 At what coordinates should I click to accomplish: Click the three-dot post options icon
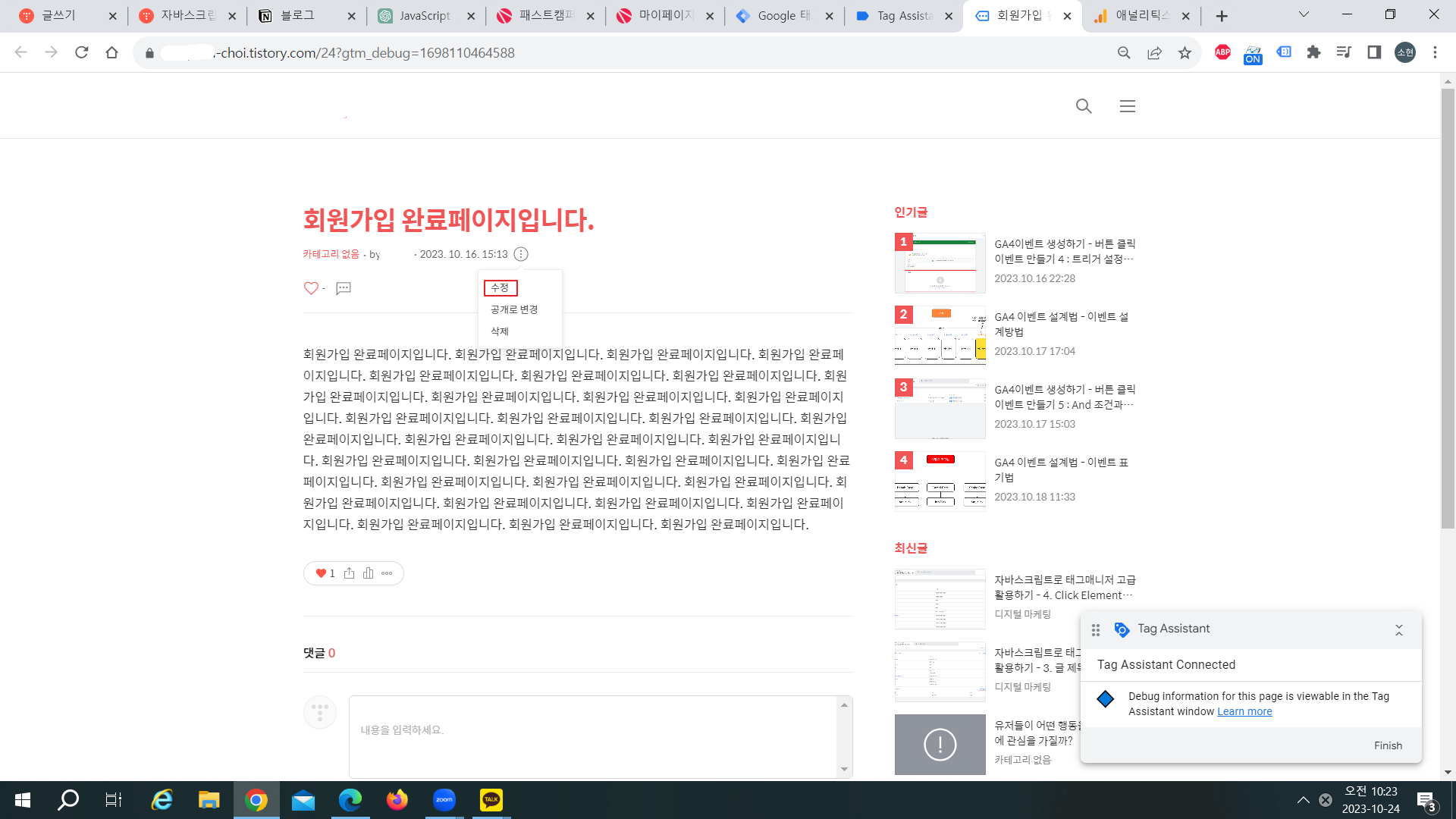point(521,254)
